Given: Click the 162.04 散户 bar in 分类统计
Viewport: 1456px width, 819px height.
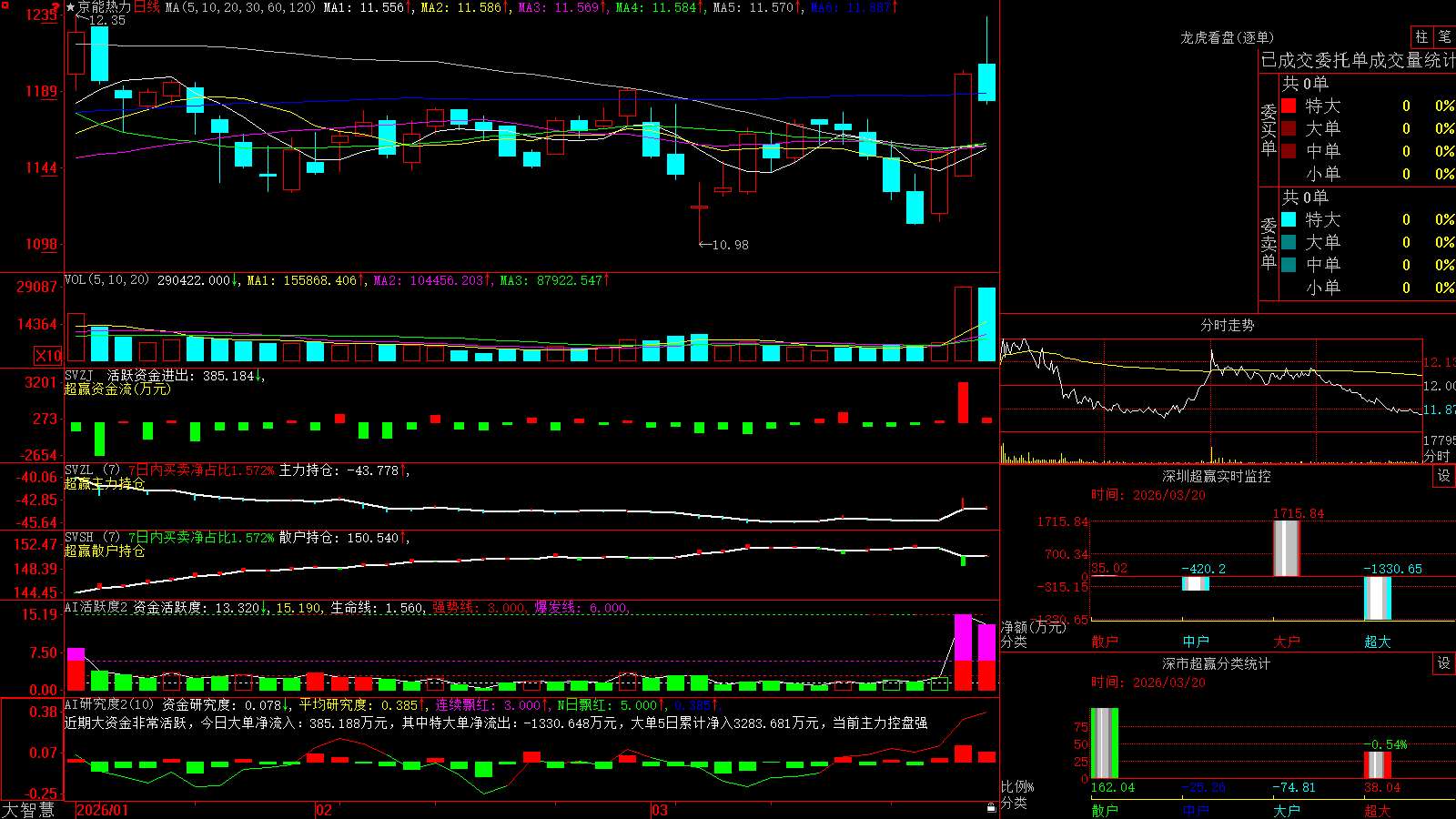Looking at the screenshot, I should (x=1104, y=743).
